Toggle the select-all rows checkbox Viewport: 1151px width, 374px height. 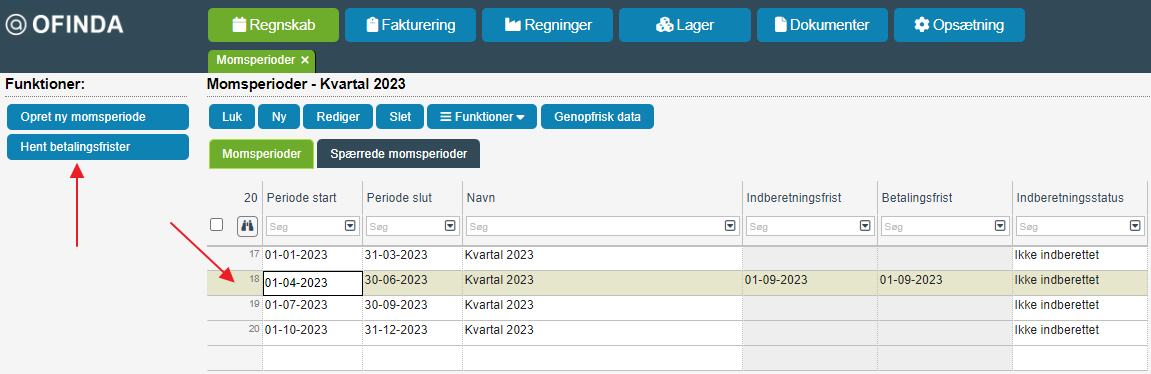217,225
